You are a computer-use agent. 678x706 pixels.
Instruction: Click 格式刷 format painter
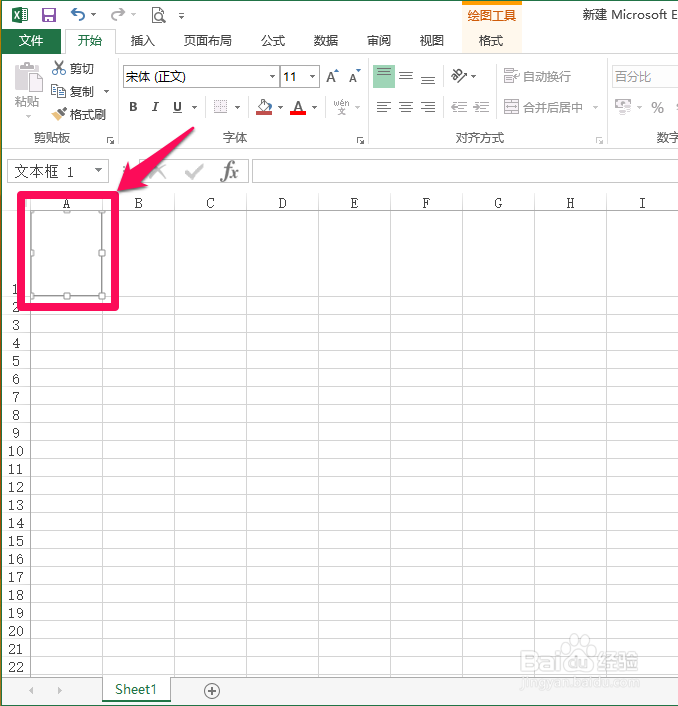tap(79, 114)
